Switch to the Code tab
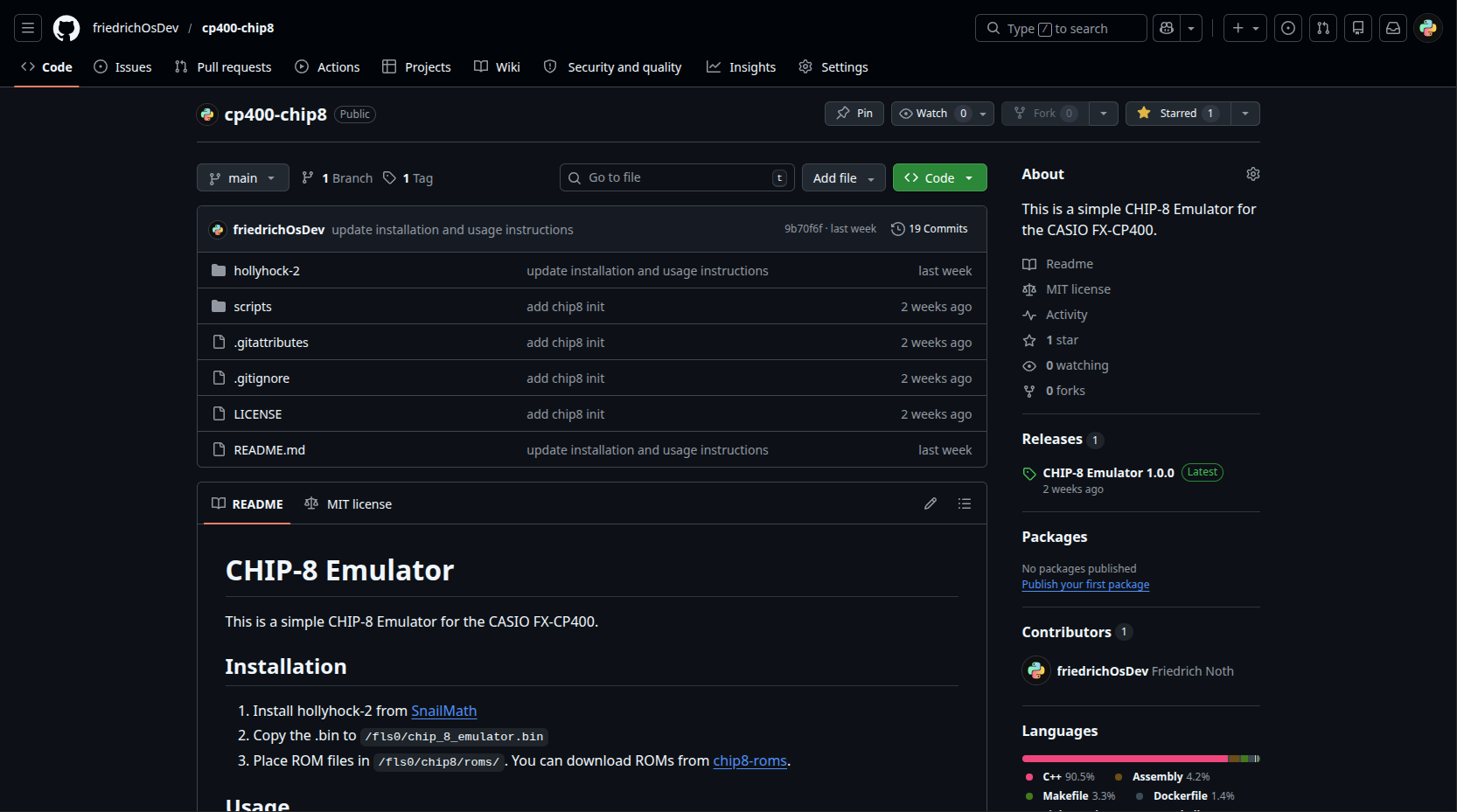Image resolution: width=1457 pixels, height=812 pixels. pyautogui.click(x=46, y=67)
